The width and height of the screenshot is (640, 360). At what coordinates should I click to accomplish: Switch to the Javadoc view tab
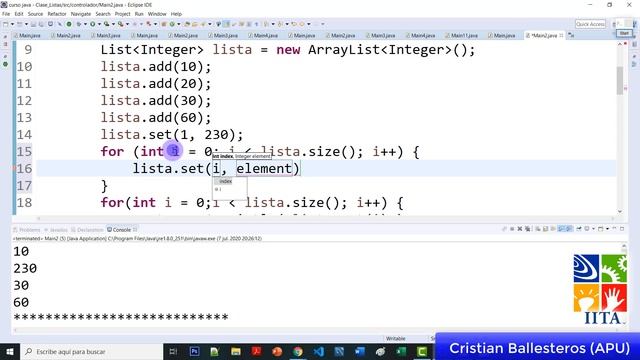click(x=56, y=230)
